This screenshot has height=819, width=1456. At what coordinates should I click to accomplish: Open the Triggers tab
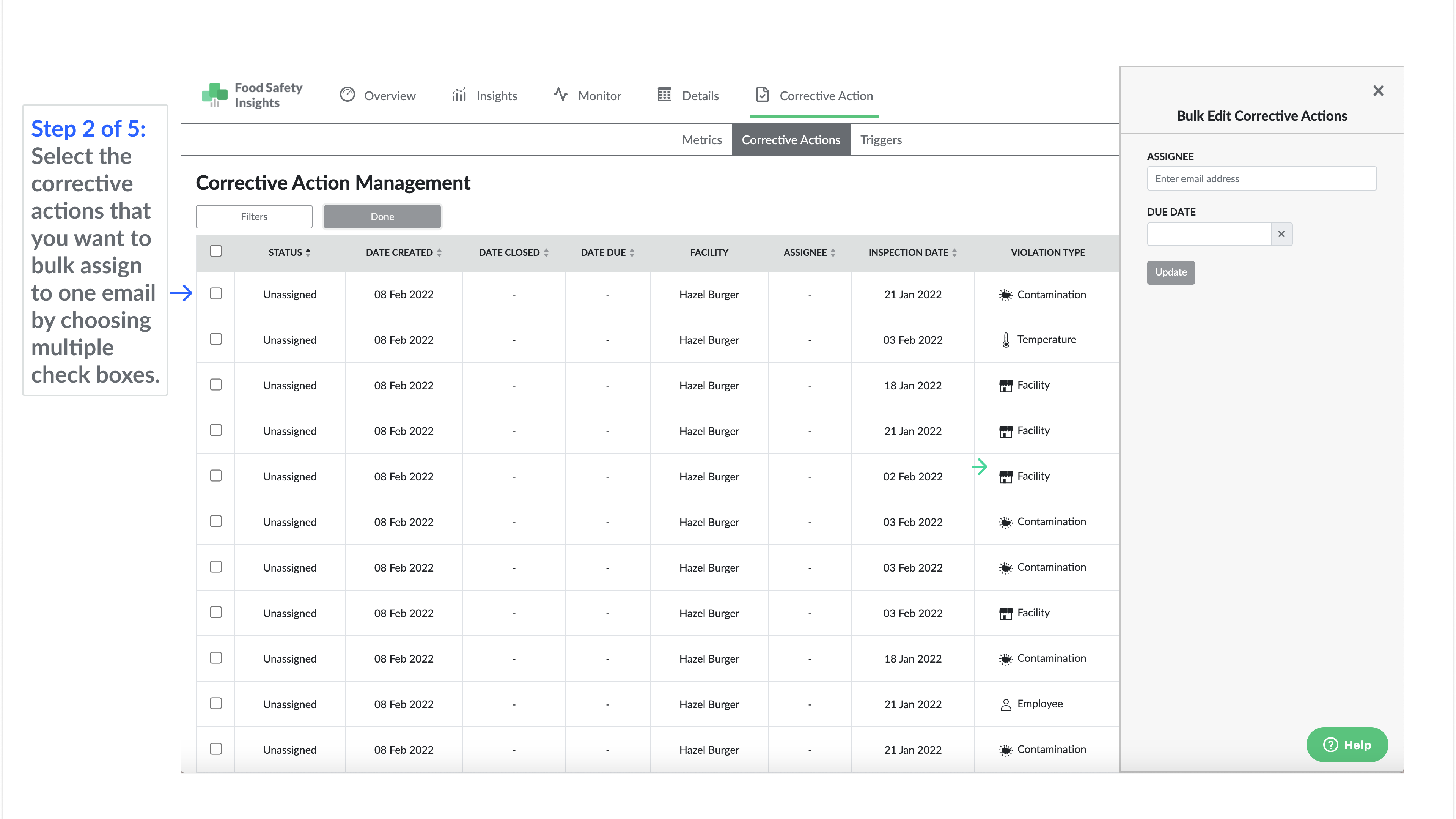[881, 140]
